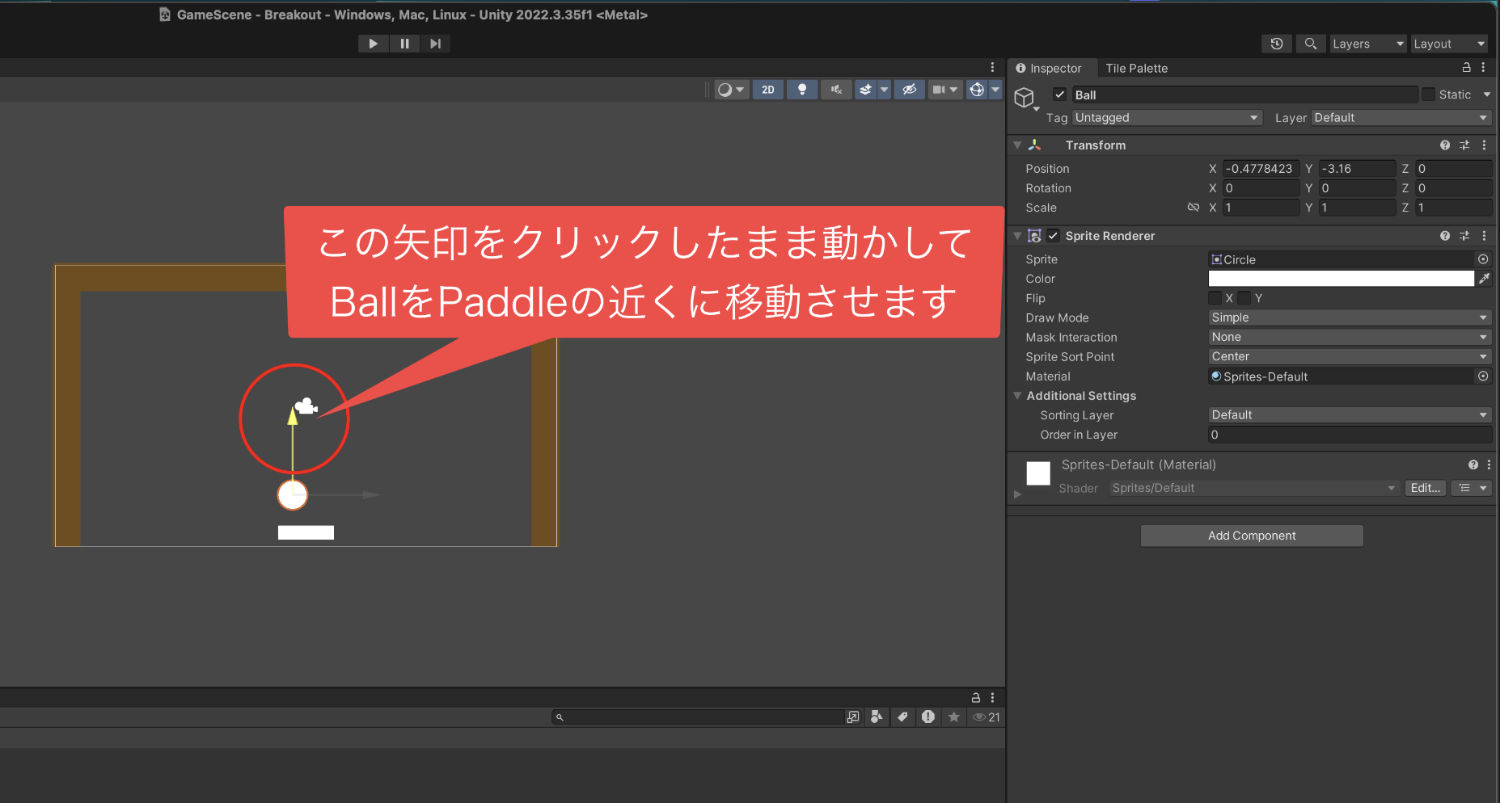Screen dimensions: 1500x803
Task: Open Sprite object picker circle
Action: (1483, 259)
